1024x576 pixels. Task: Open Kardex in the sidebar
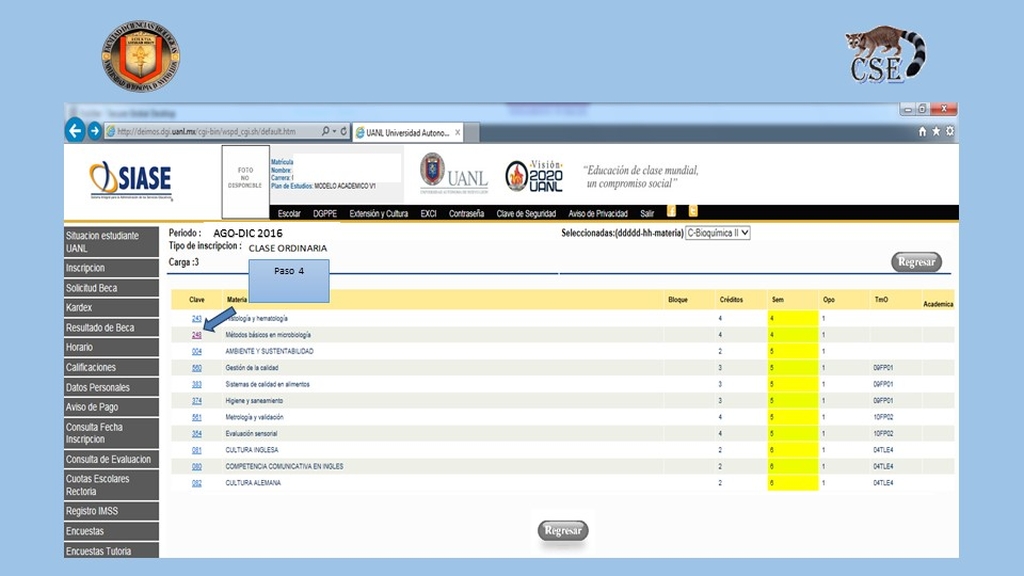111,308
